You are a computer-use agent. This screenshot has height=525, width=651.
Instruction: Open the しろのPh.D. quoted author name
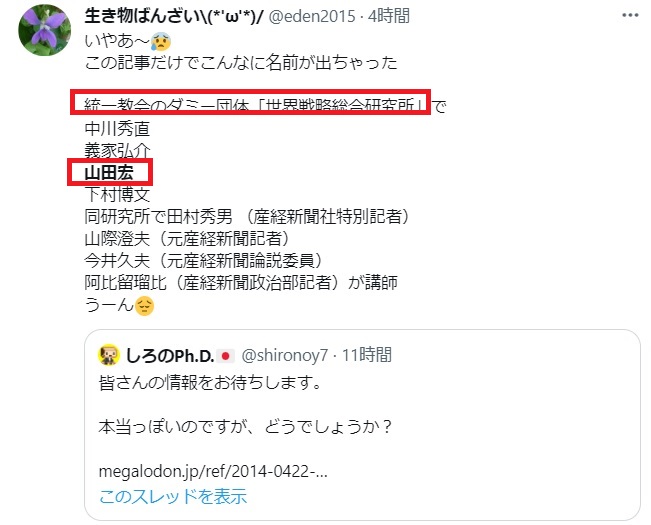click(169, 356)
